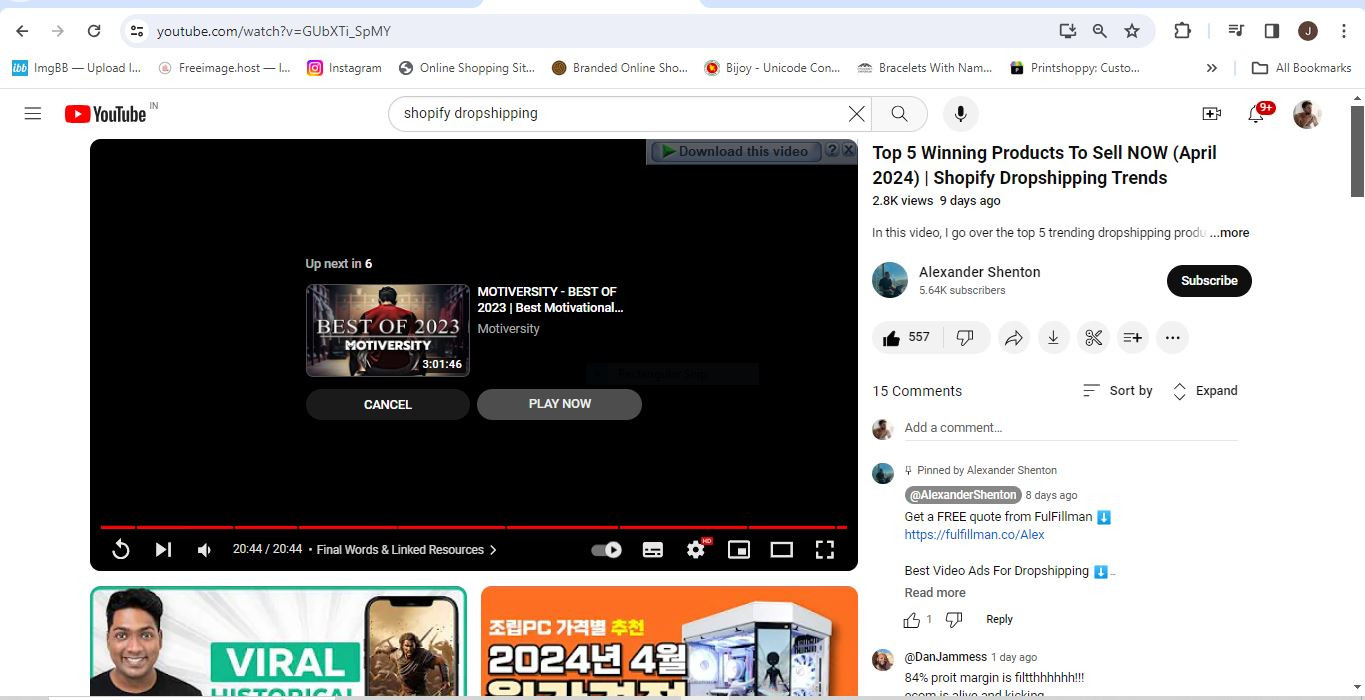Open Alexander Shenton channel name

click(979, 272)
